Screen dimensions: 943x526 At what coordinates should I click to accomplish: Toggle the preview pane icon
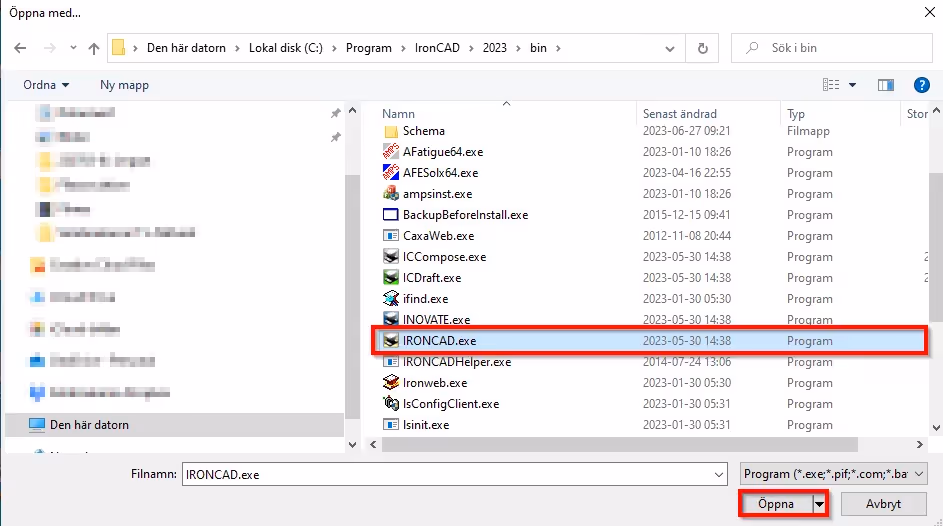pyautogui.click(x=885, y=85)
